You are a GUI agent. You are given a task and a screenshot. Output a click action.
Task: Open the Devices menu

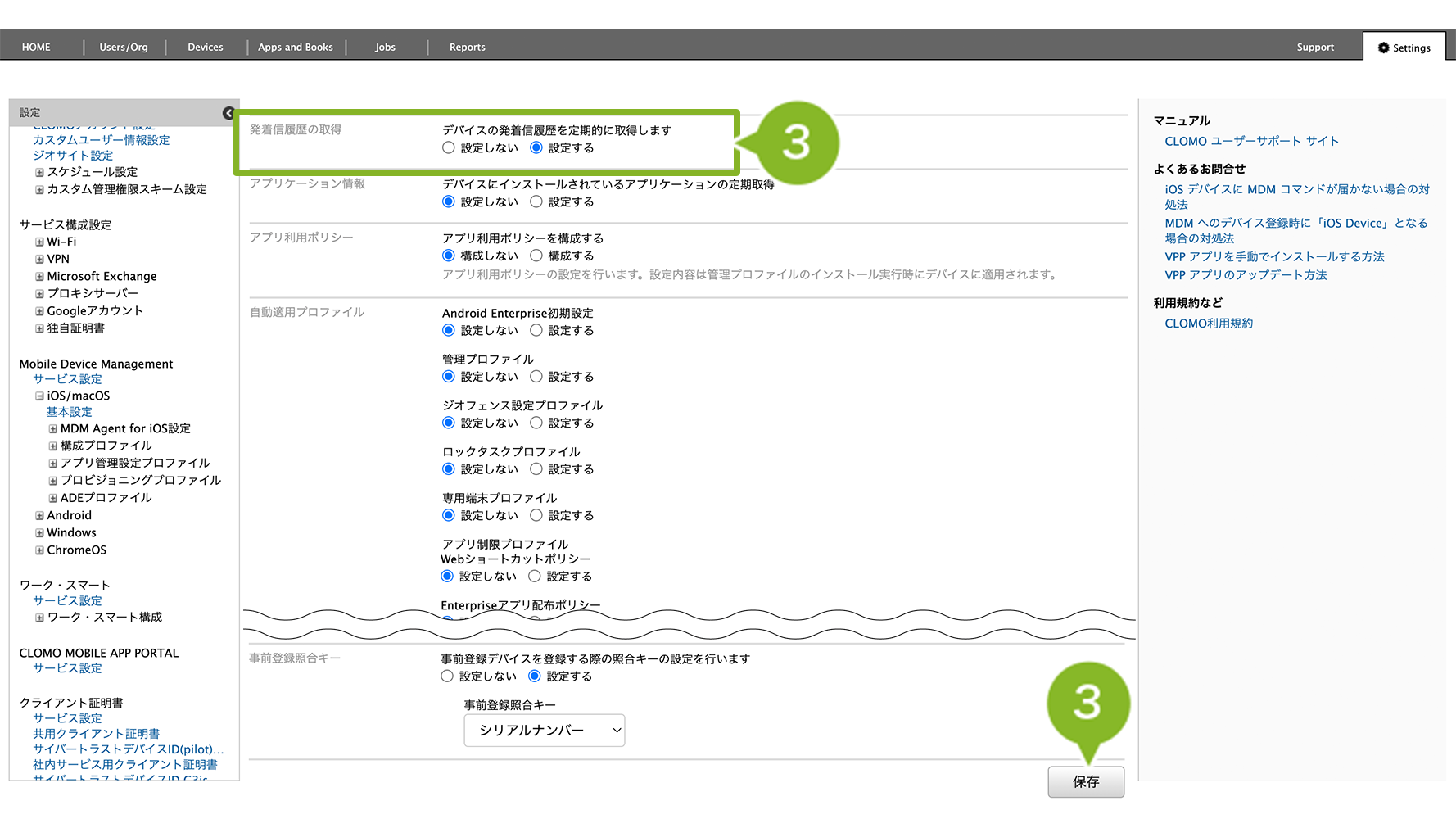205,48
